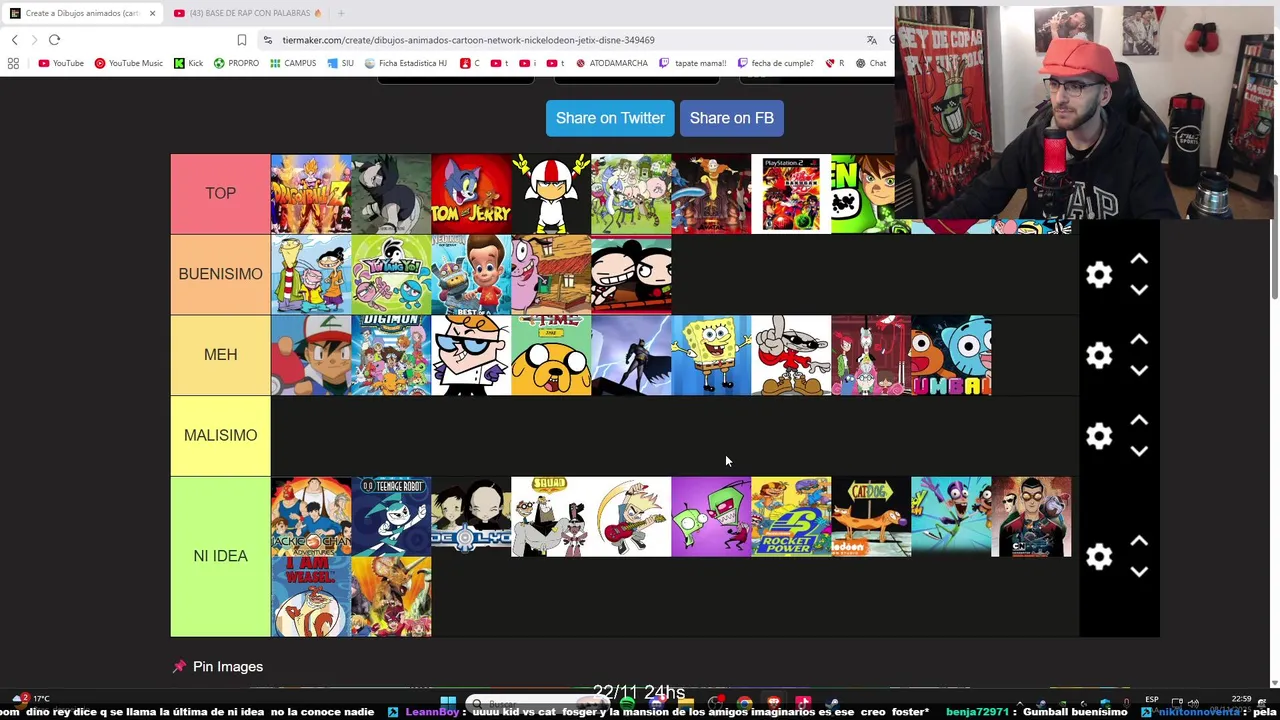Image resolution: width=1280 pixels, height=720 pixels.
Task: Select the MALISIMO tier label
Action: click(x=220, y=436)
